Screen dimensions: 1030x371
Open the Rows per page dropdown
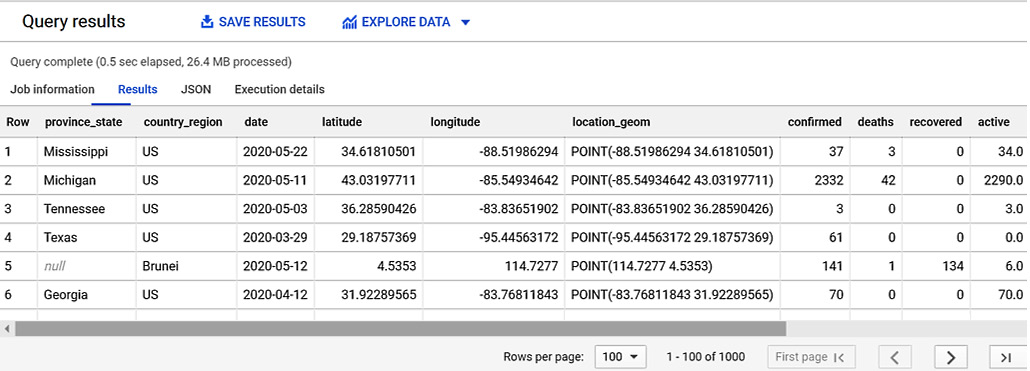[620, 357]
